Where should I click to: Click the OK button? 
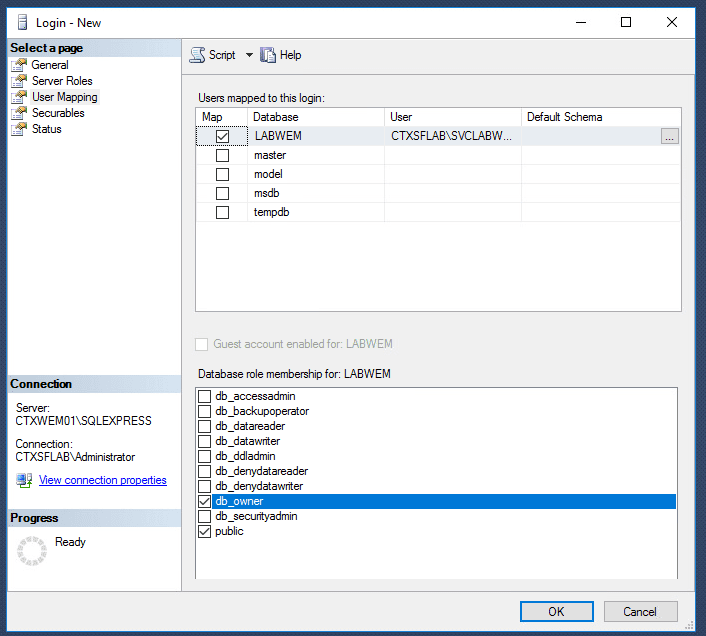[x=557, y=611]
